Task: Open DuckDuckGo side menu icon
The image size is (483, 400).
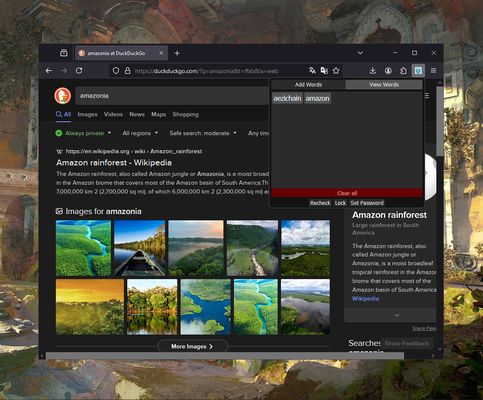Action: click(427, 96)
